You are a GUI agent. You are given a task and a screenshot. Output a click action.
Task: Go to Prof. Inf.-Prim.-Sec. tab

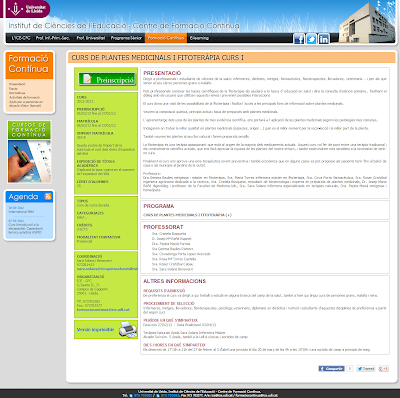(53, 38)
